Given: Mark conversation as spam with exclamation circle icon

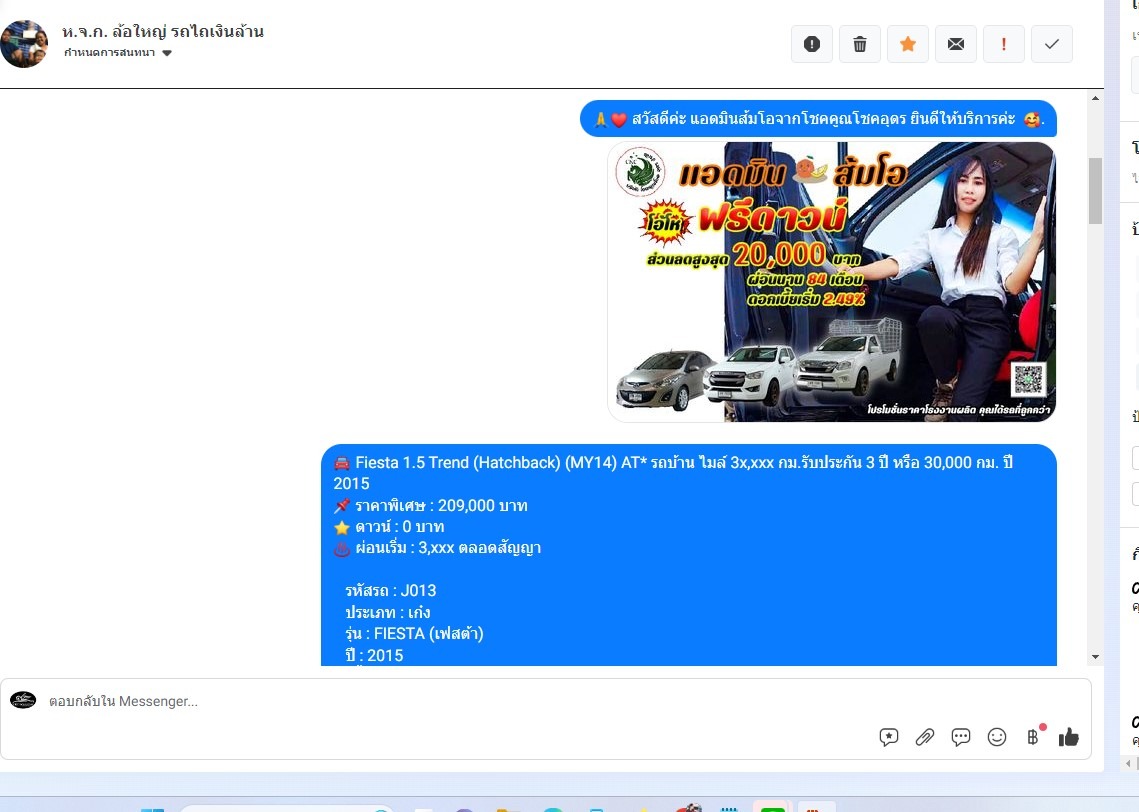Looking at the screenshot, I should (x=811, y=44).
